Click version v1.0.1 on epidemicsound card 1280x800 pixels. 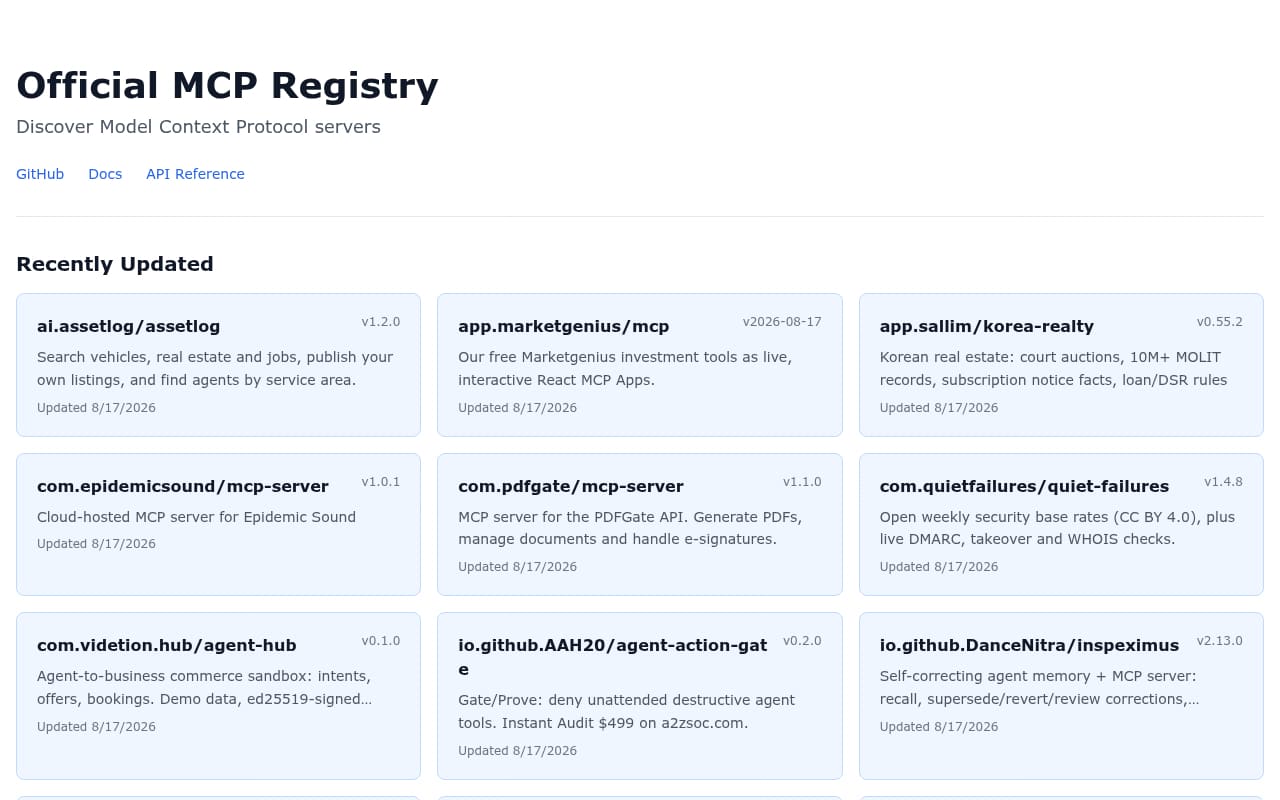tap(381, 482)
